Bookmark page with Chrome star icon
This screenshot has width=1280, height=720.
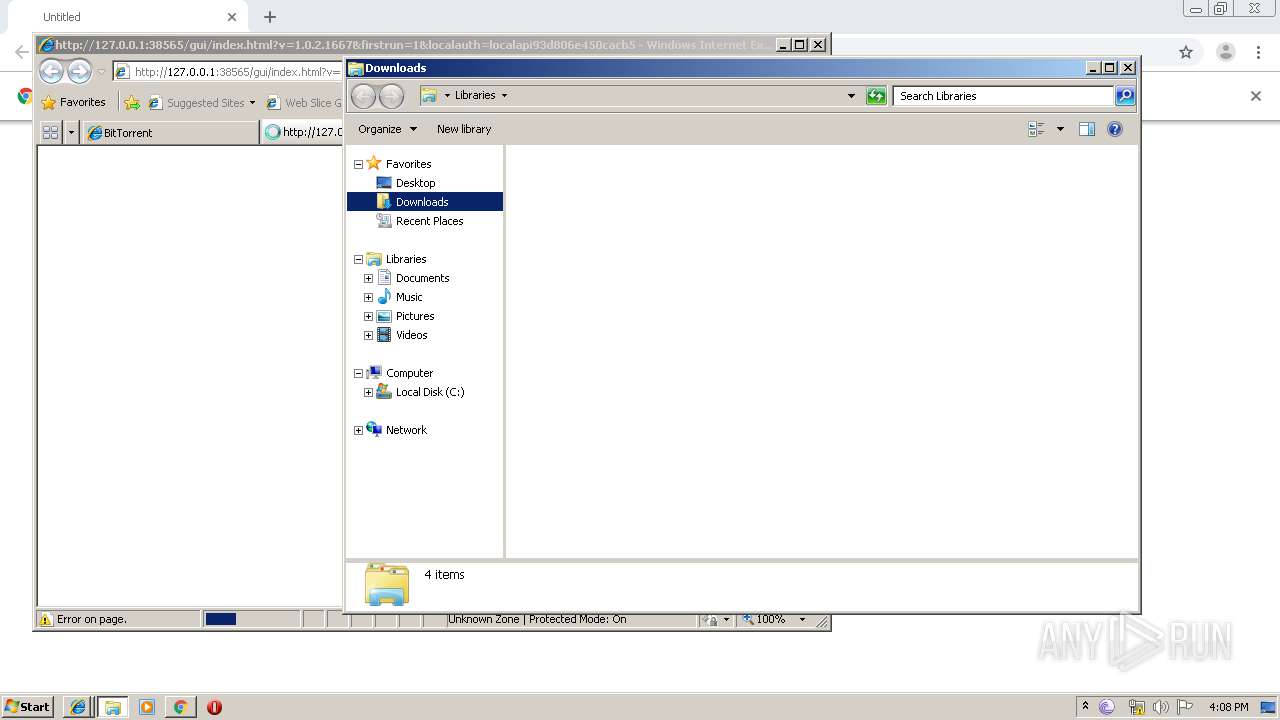pos(1186,52)
